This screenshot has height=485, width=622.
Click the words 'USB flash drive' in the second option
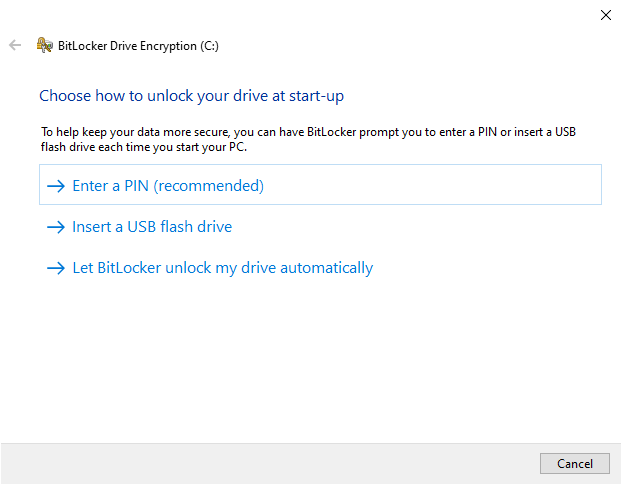point(179,227)
